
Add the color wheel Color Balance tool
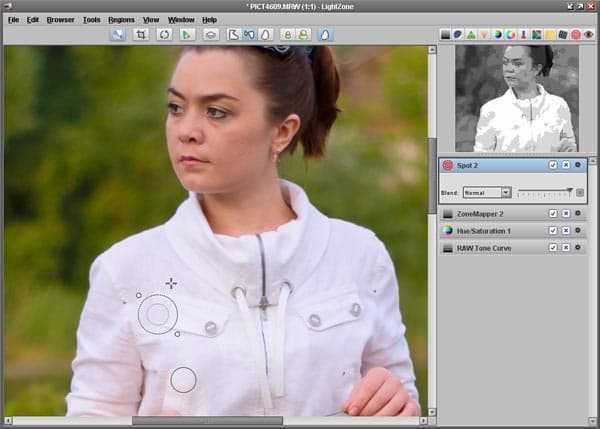[510, 35]
